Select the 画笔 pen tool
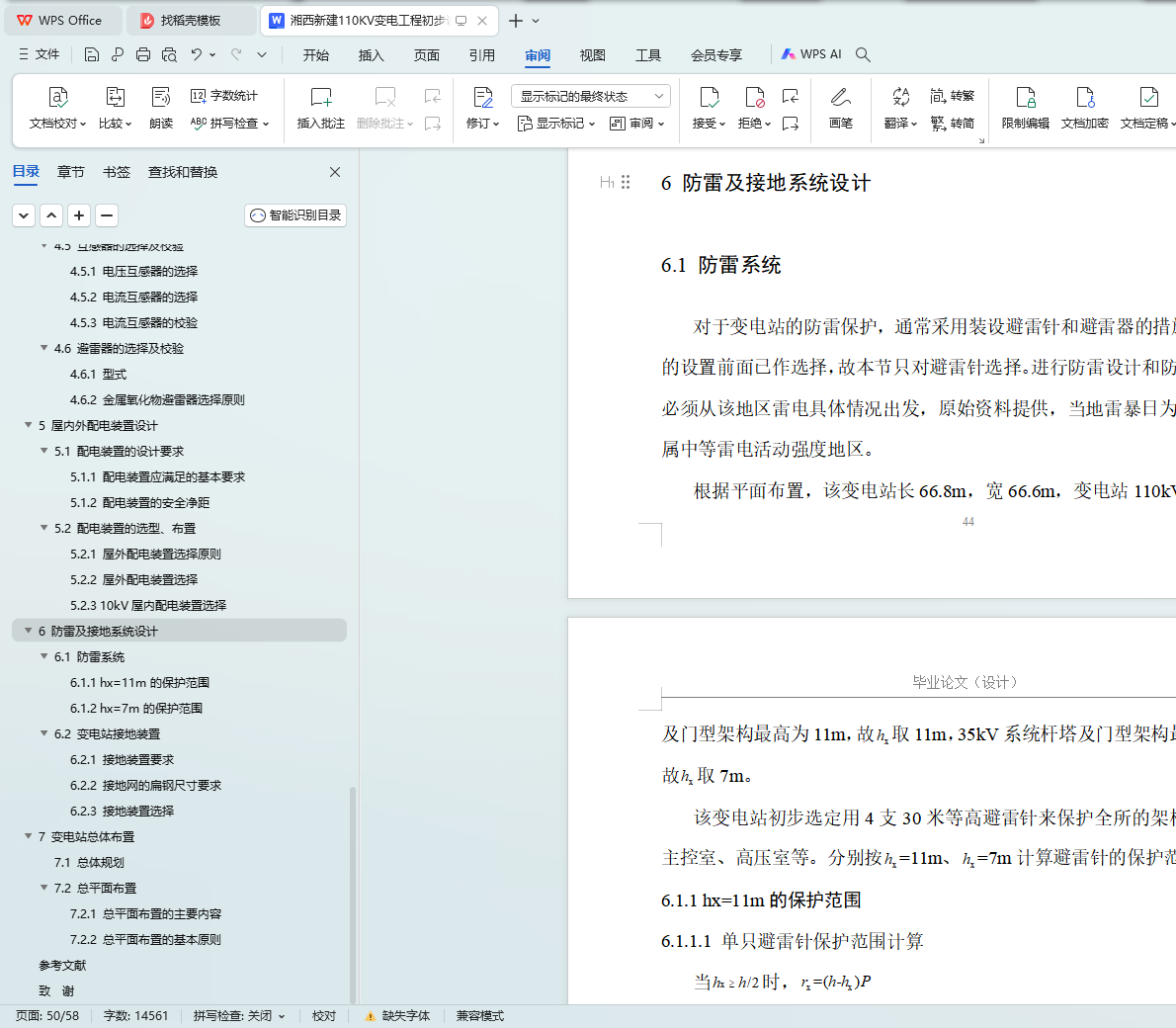Screen dimensions: 1176x1028 click(841, 108)
